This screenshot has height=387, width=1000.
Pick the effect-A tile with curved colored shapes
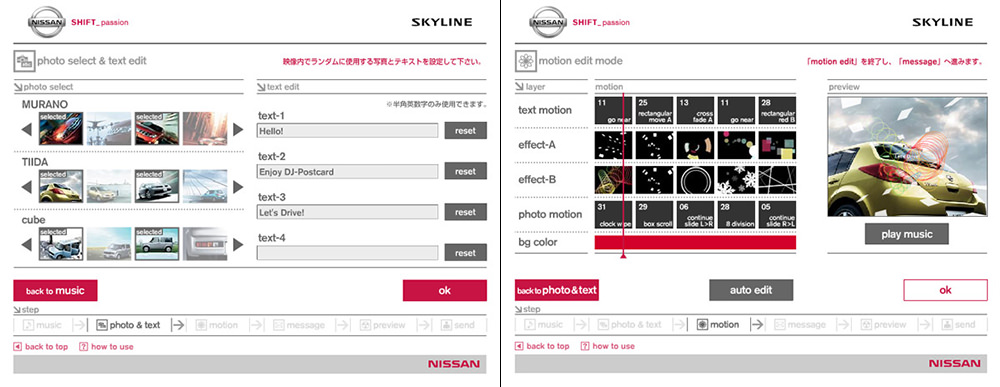click(x=696, y=145)
